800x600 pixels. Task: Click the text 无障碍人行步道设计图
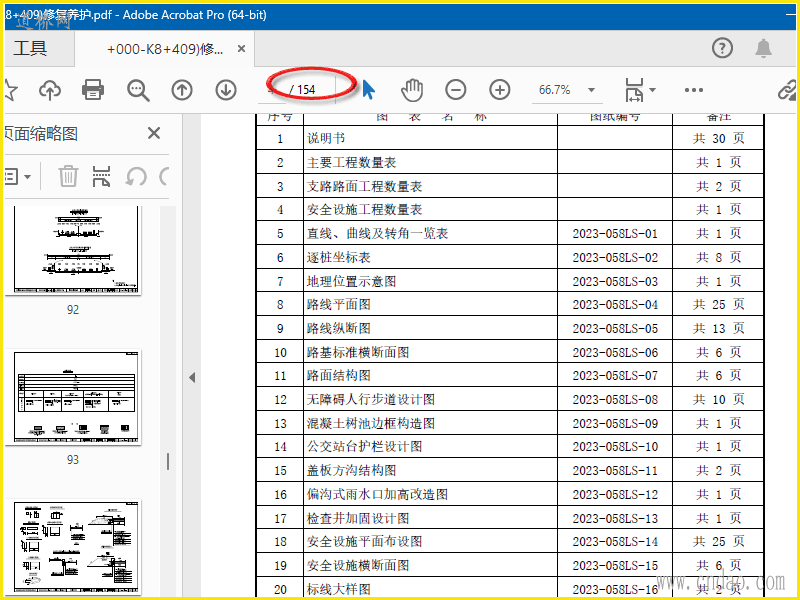coord(371,399)
